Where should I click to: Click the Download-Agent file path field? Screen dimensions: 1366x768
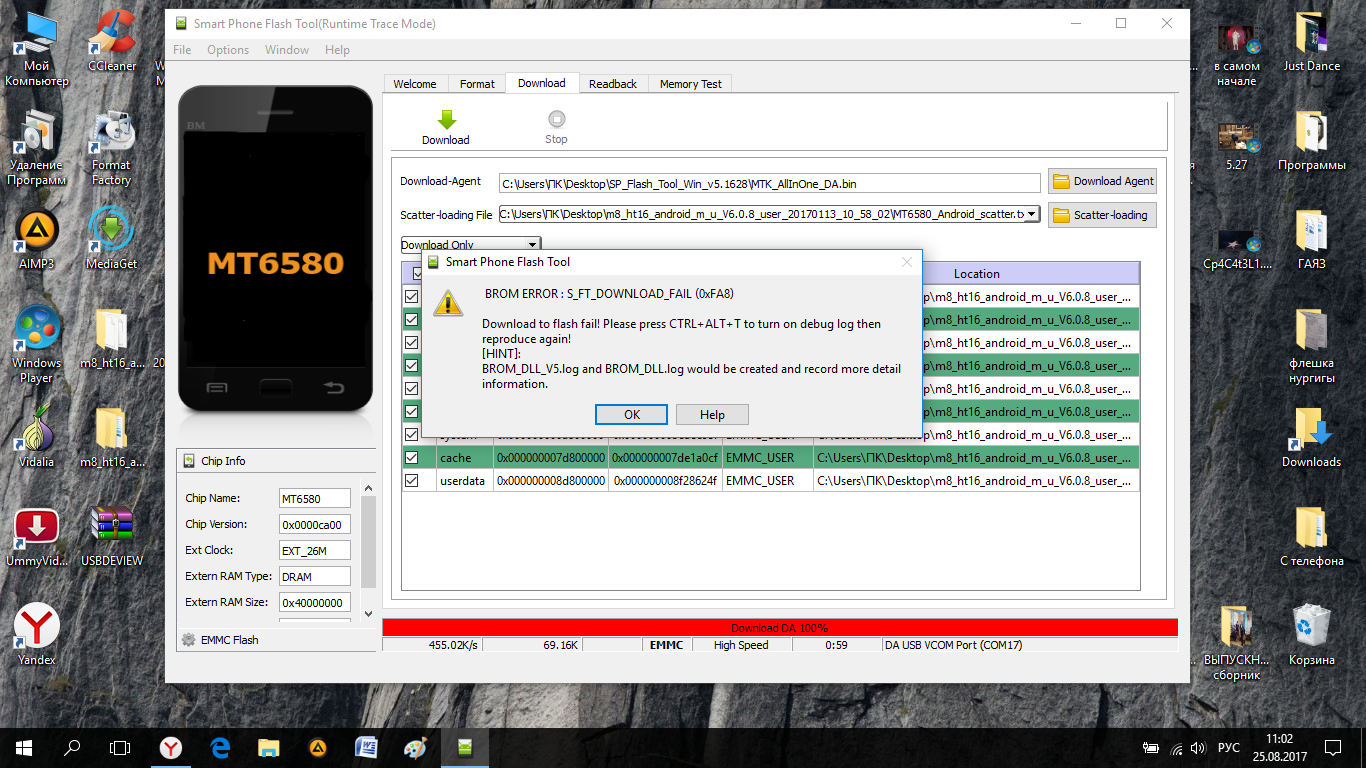770,183
